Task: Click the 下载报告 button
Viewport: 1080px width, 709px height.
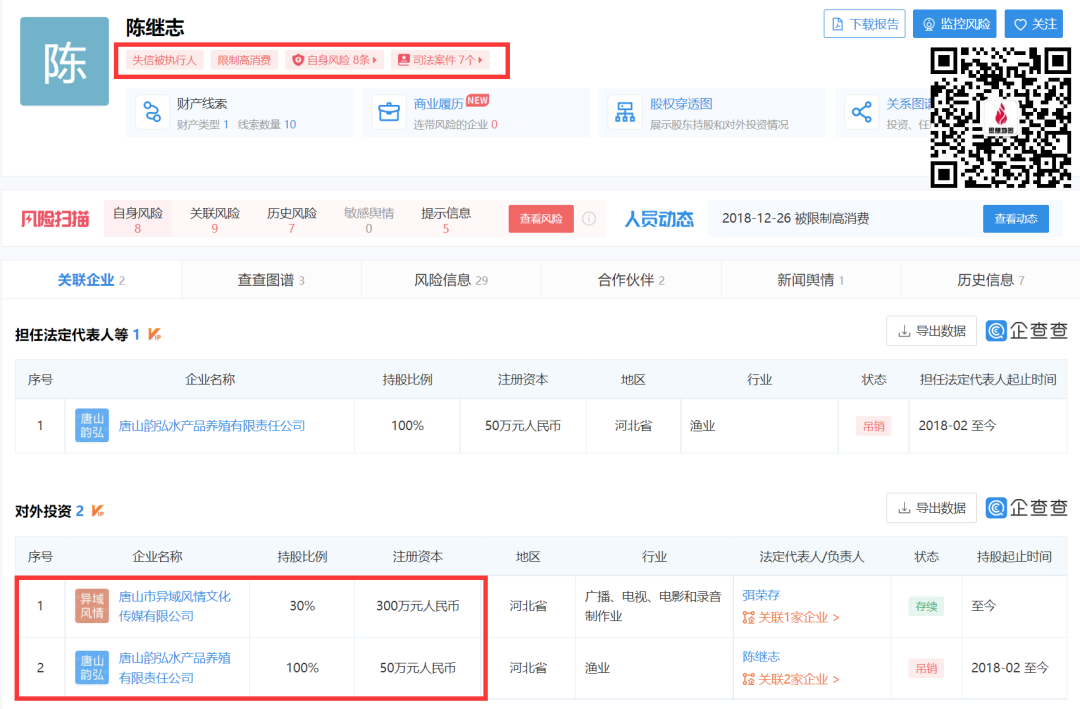Action: tap(864, 24)
